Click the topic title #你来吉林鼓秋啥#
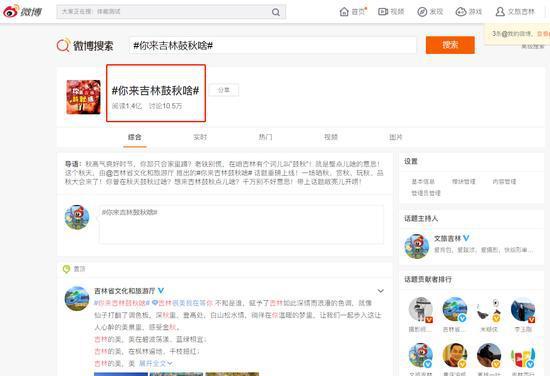The image size is (550, 376). (155, 91)
